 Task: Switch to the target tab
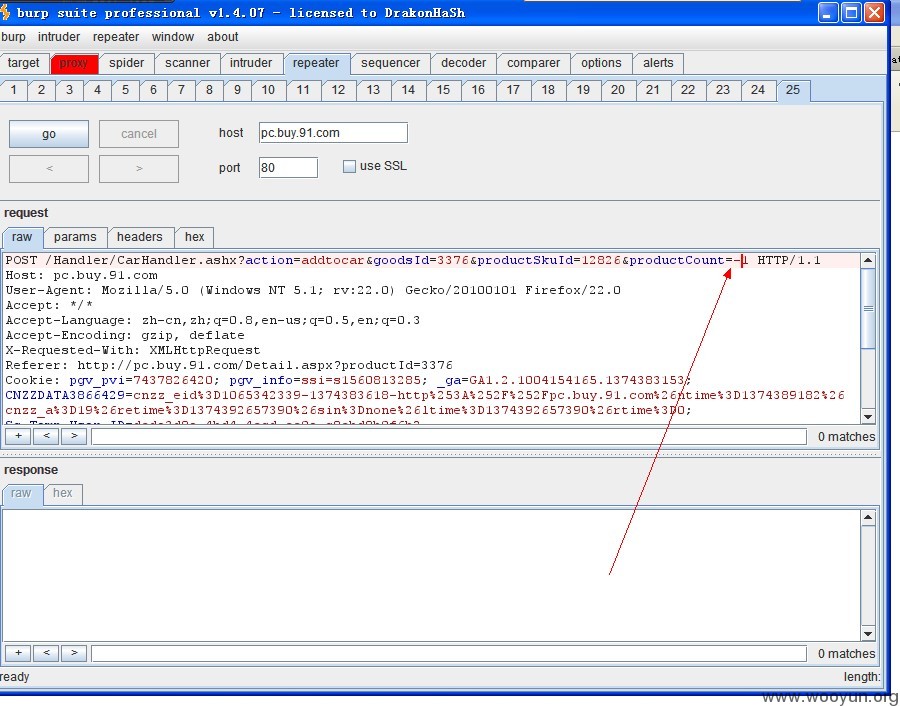[x=24, y=63]
